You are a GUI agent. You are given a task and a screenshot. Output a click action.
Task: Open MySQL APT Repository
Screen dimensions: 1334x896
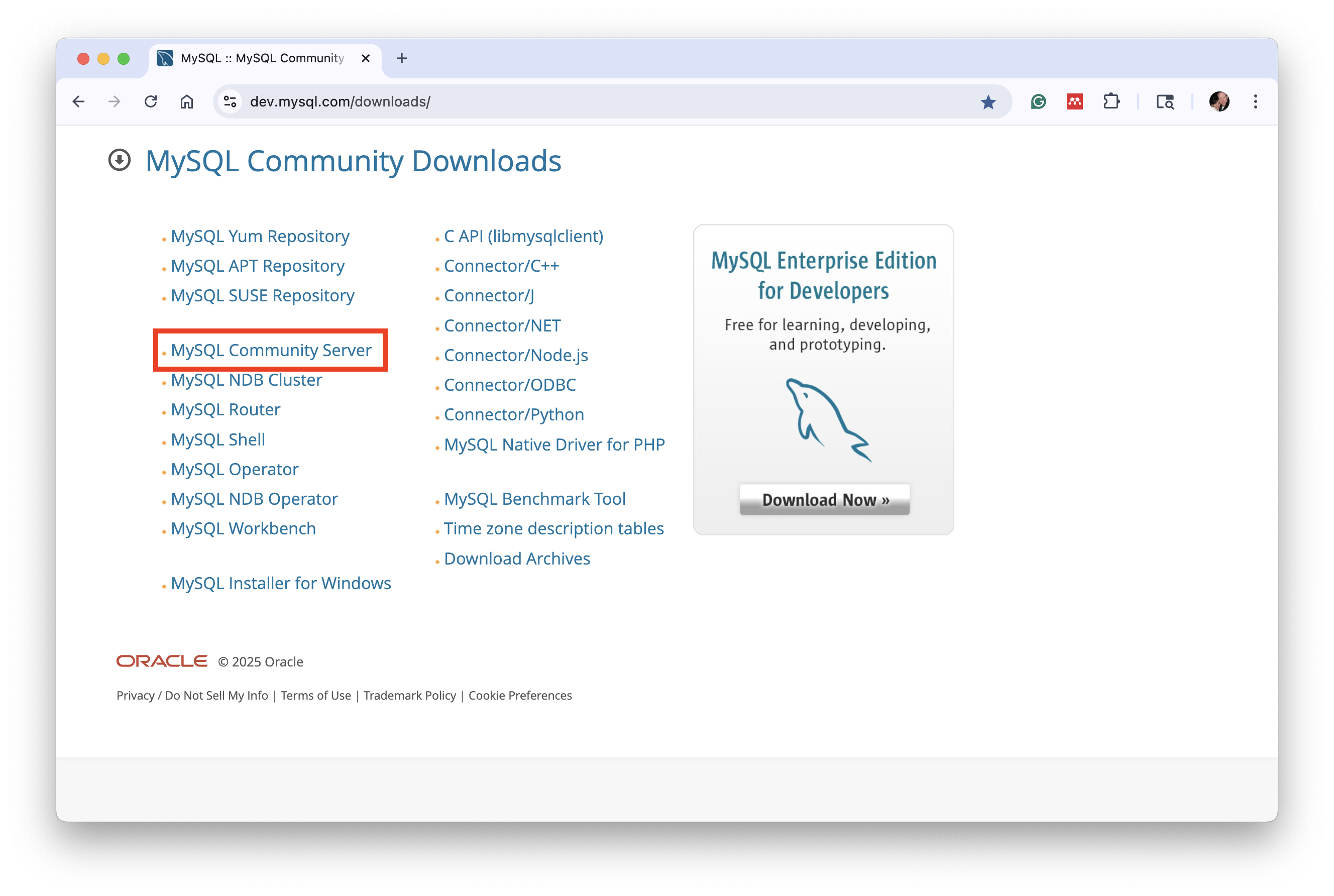pyautogui.click(x=258, y=266)
